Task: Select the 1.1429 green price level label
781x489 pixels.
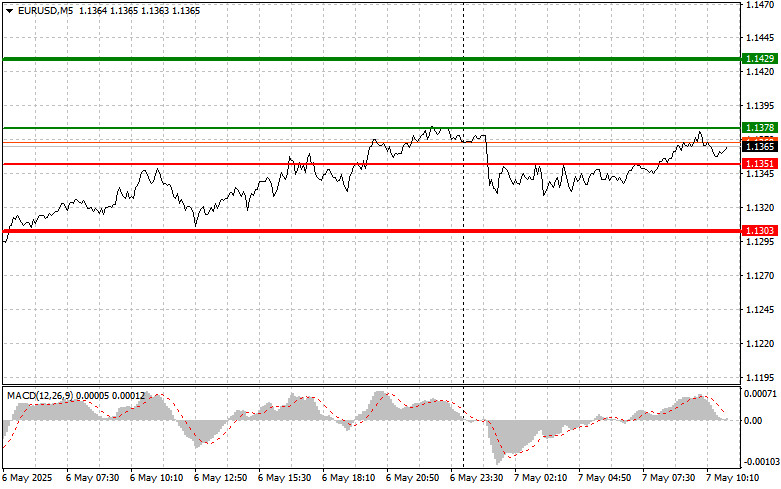Action: point(760,59)
